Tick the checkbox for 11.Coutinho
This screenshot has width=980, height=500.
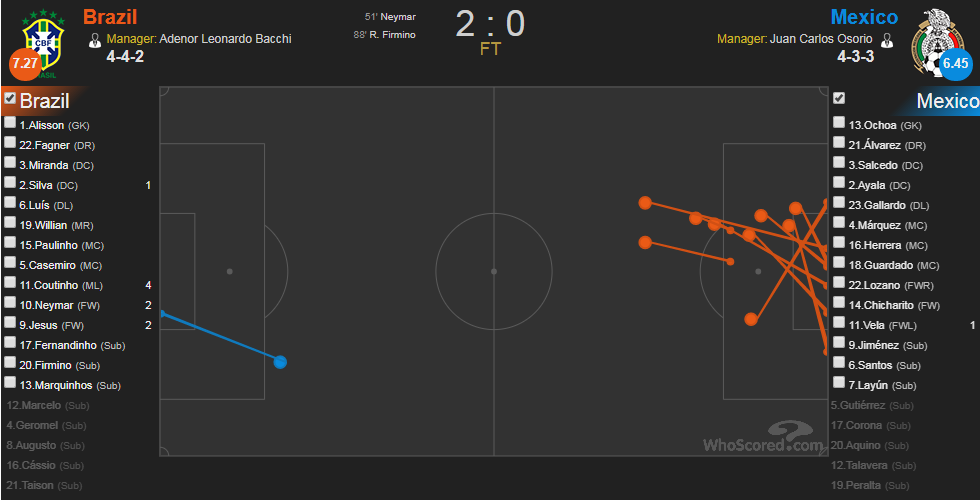pyautogui.click(x=10, y=282)
